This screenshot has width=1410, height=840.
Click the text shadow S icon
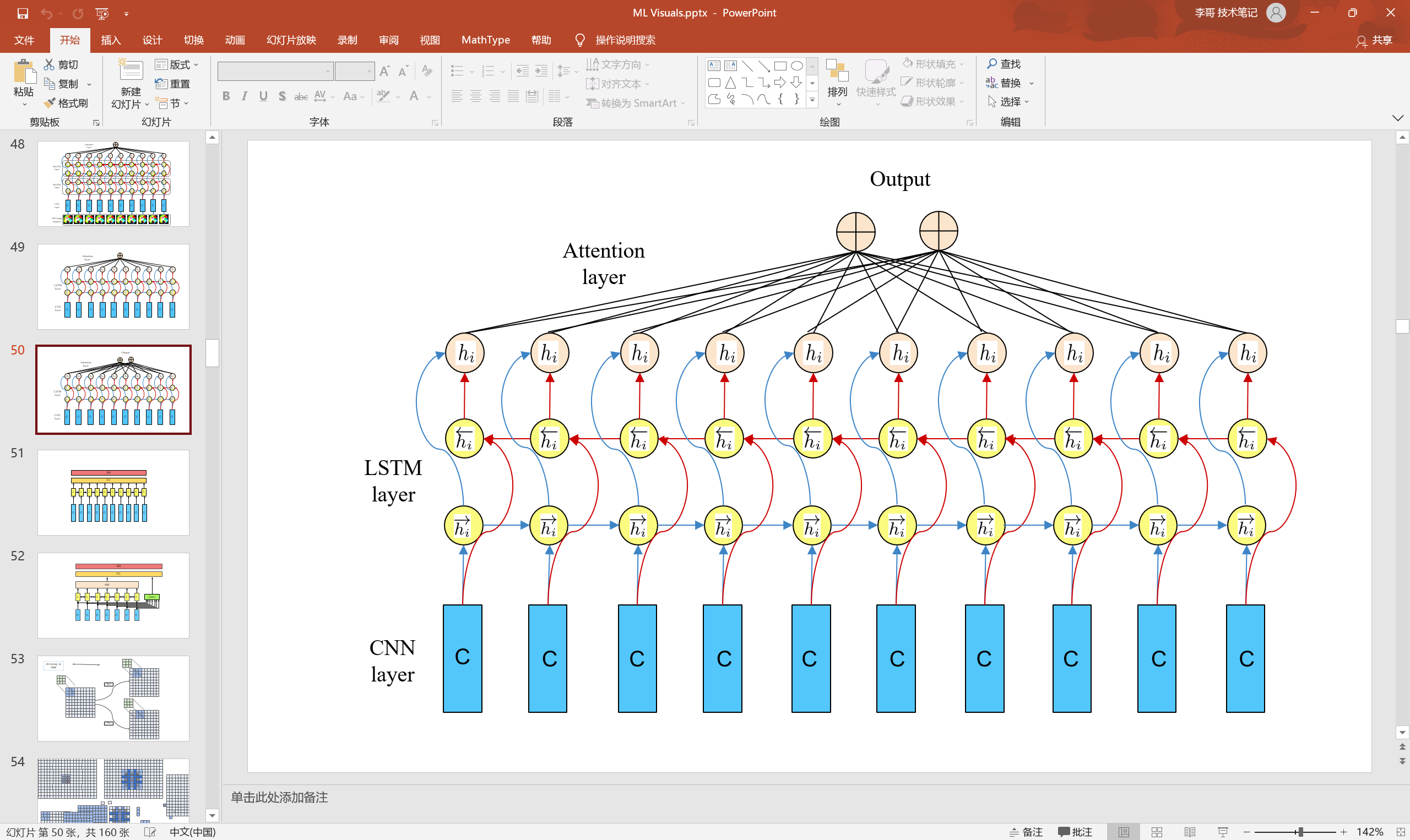tap(282, 96)
